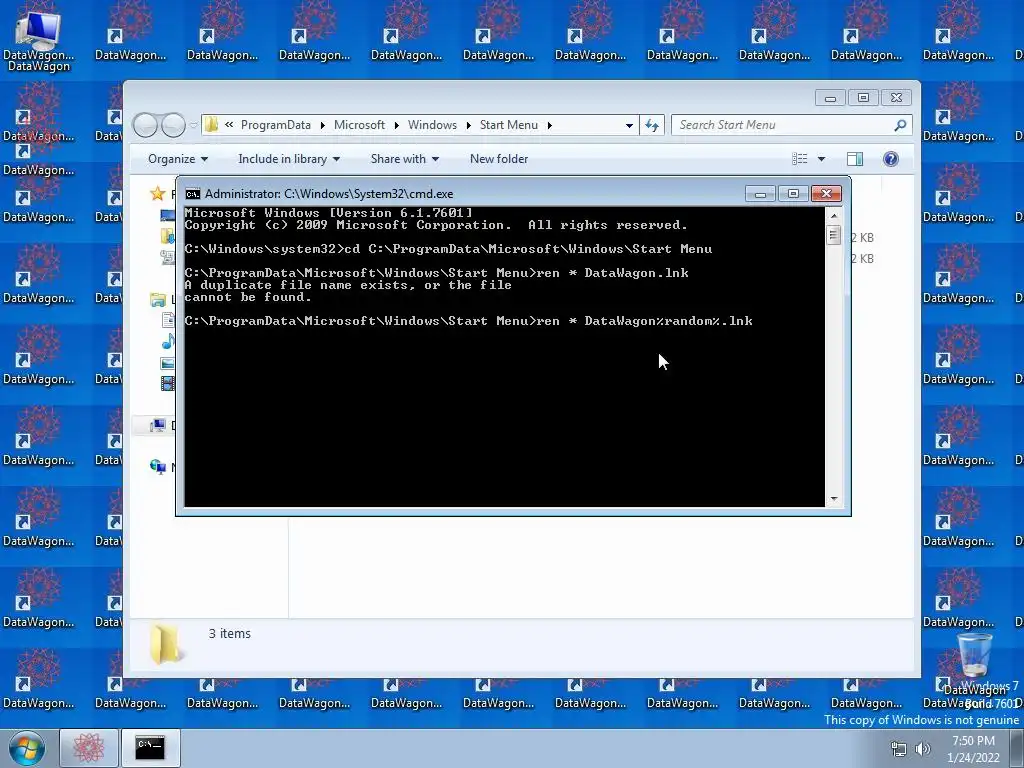Image resolution: width=1024 pixels, height=768 pixels.
Task: Expand the arrow after ProgramData breadcrumb
Action: (x=323, y=125)
